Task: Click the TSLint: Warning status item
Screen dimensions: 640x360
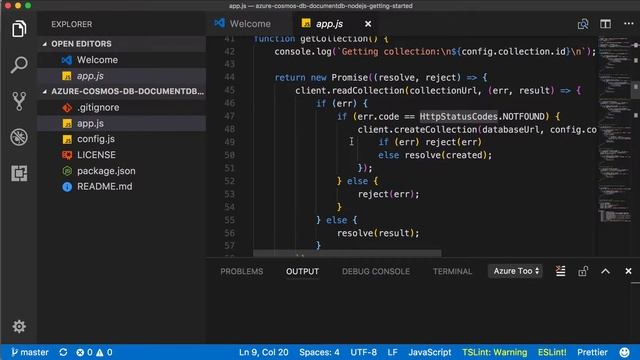Action: point(494,352)
